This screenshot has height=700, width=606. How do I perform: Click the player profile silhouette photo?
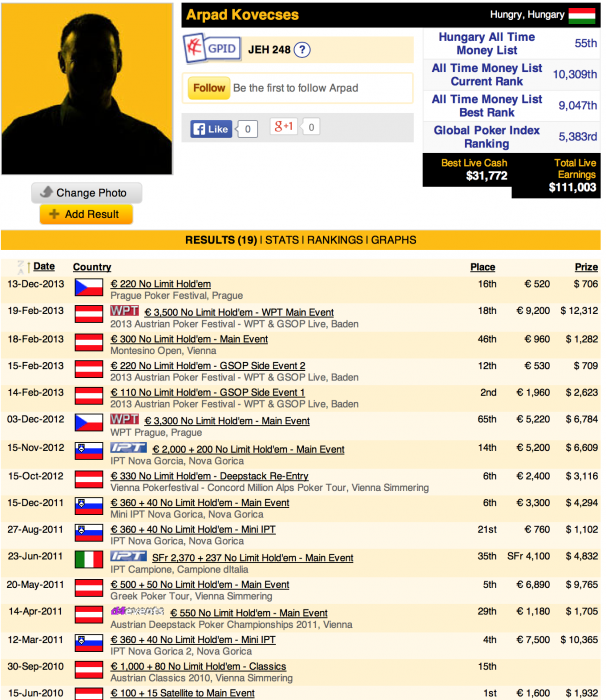point(87,88)
